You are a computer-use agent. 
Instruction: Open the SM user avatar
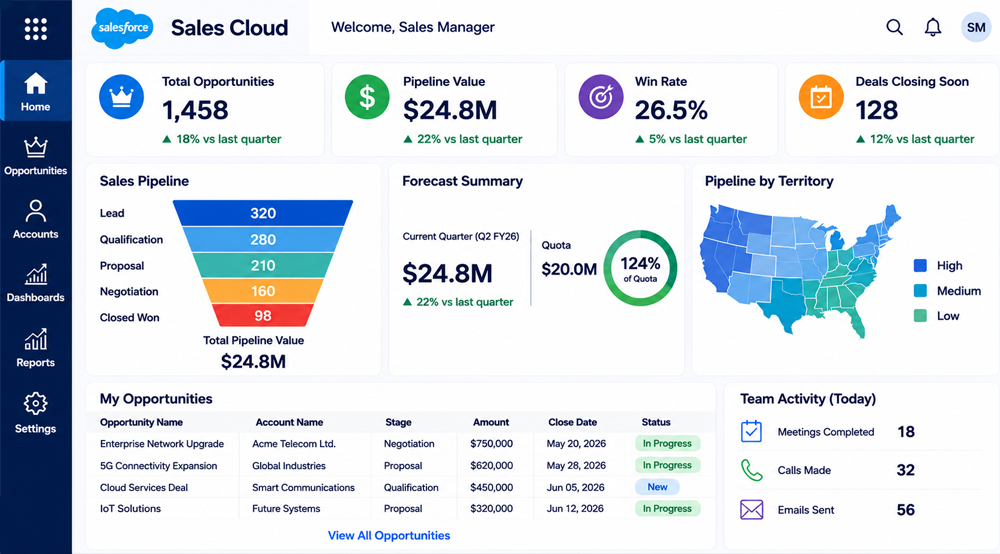click(x=976, y=27)
